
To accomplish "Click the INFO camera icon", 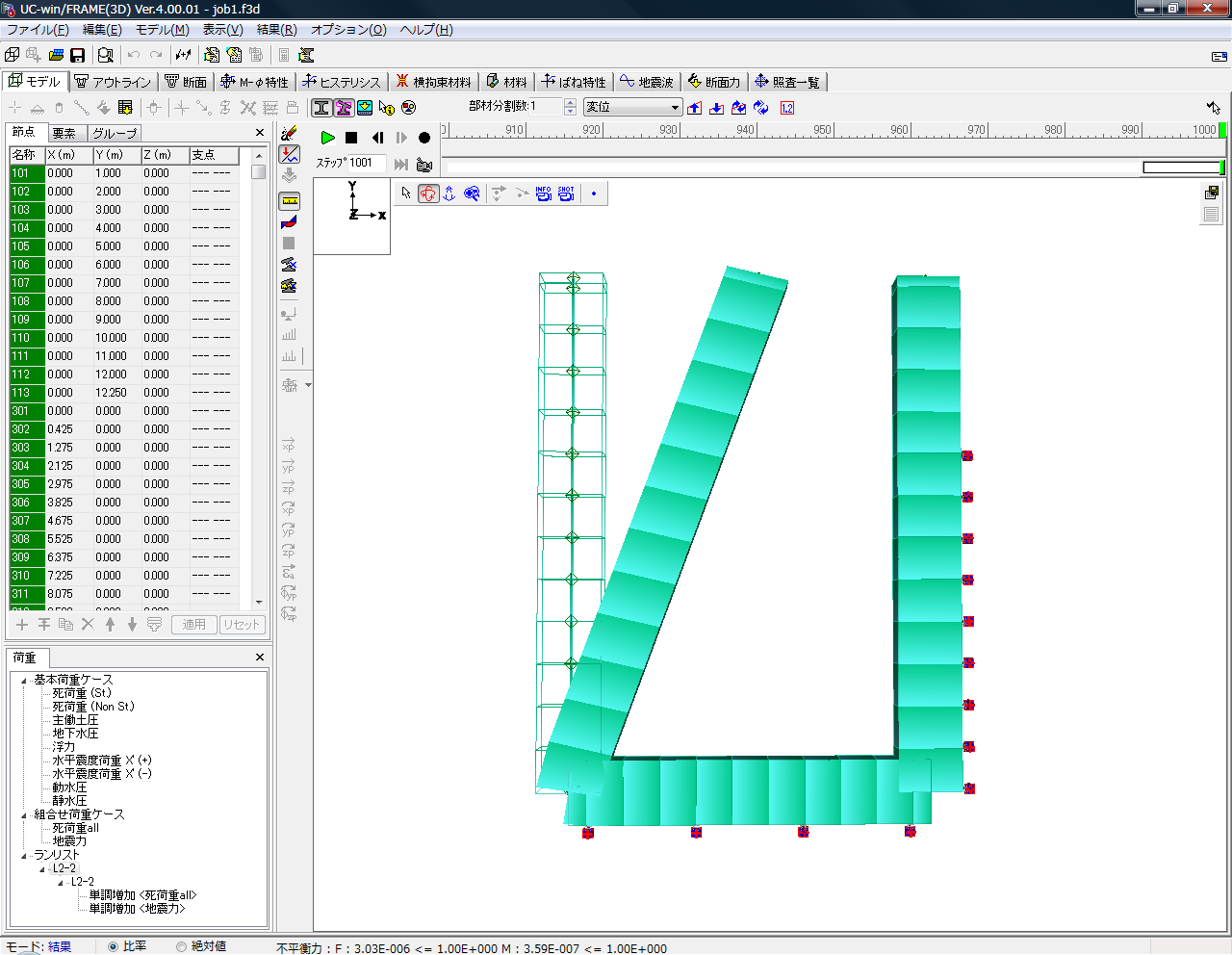I will [x=543, y=194].
